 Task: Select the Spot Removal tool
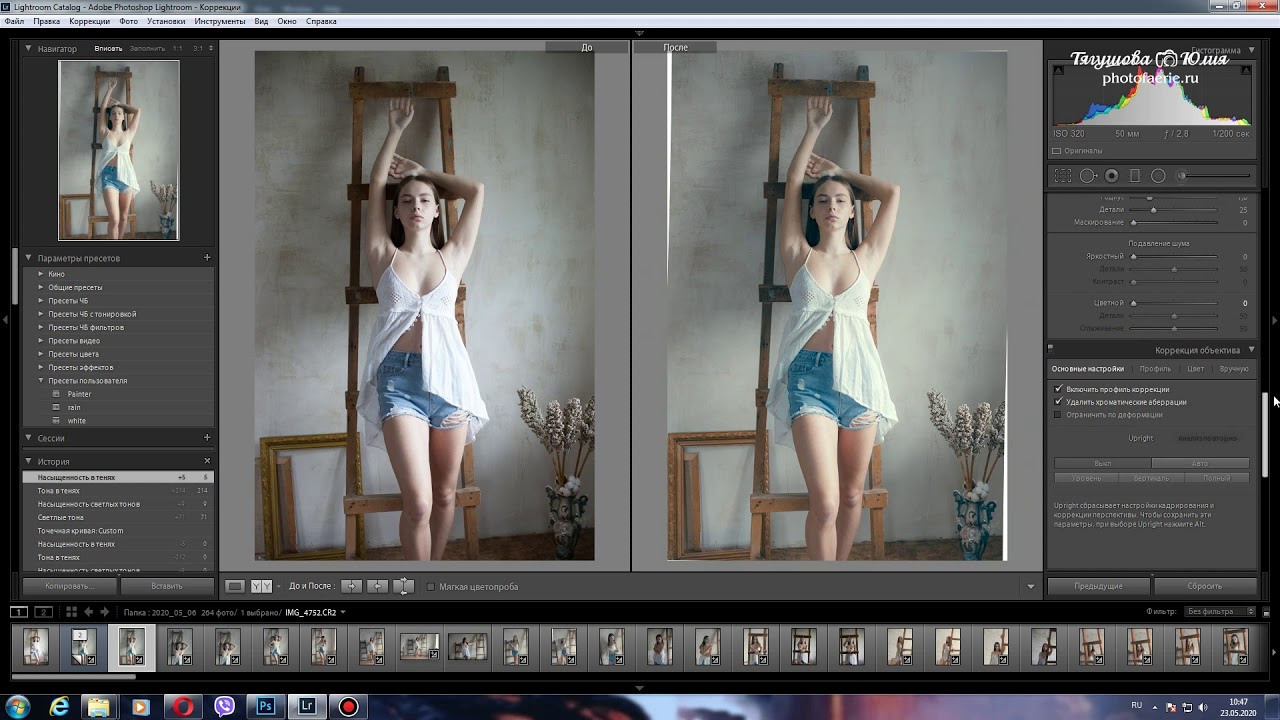click(x=1088, y=176)
